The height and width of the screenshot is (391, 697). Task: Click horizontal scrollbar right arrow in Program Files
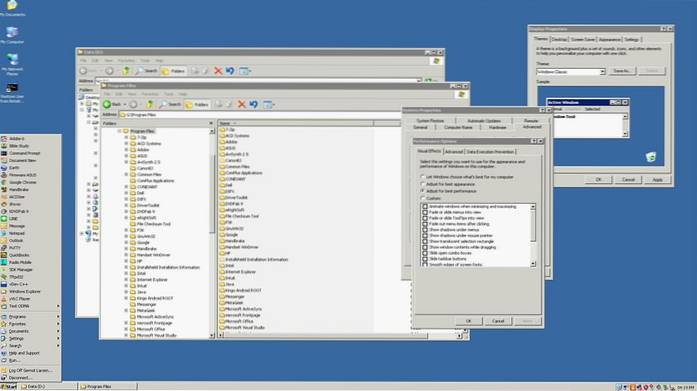[460, 336]
